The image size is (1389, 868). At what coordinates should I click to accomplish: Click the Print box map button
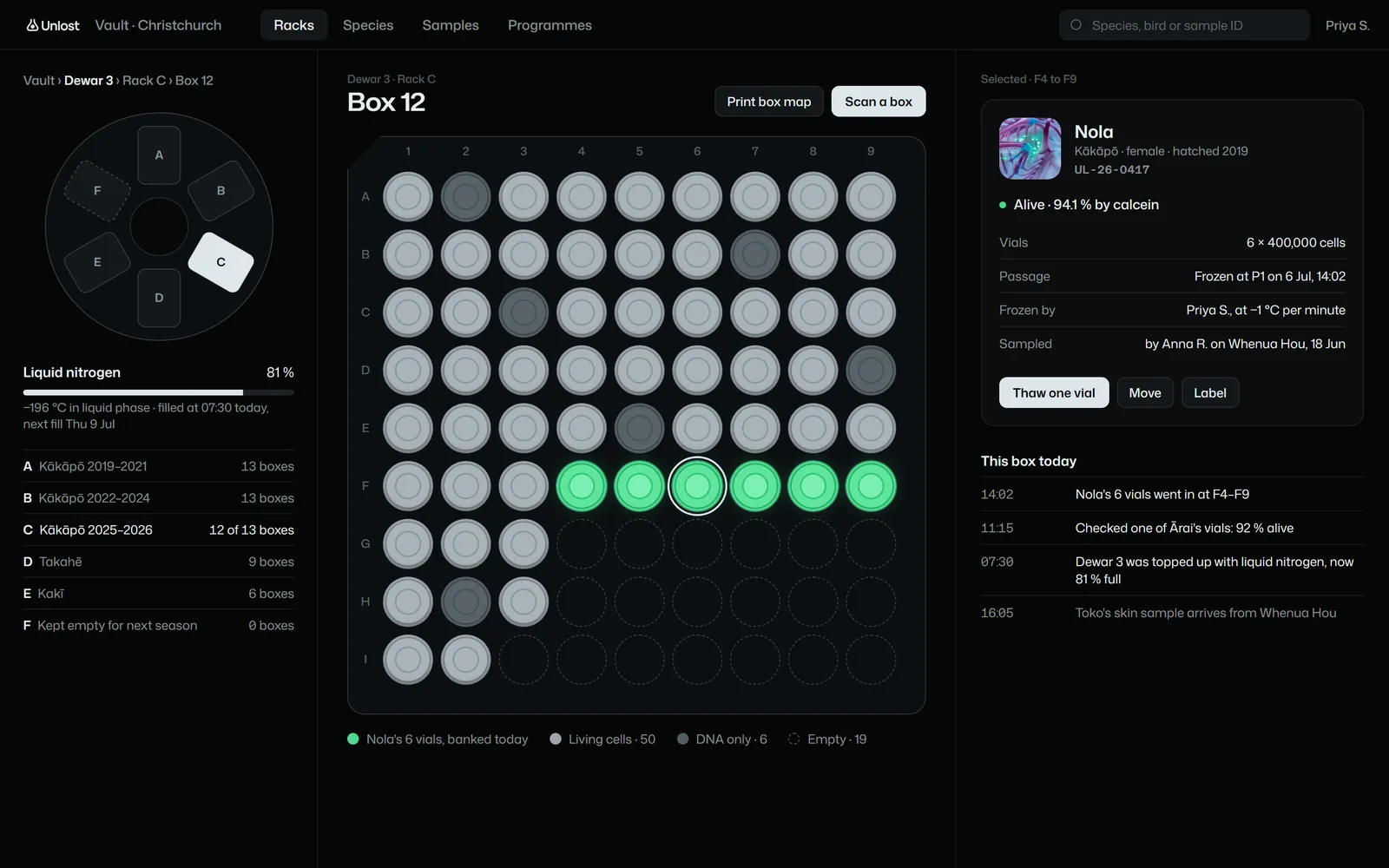tap(769, 102)
